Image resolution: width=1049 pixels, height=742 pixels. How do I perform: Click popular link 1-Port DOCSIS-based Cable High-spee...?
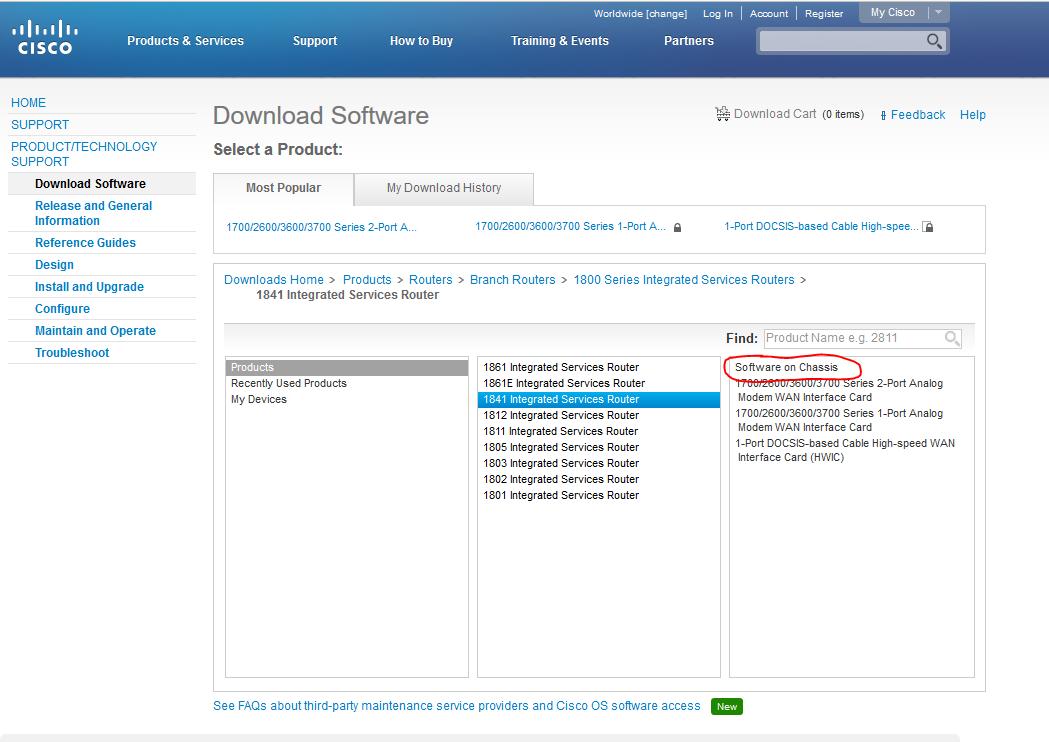[x=821, y=227]
